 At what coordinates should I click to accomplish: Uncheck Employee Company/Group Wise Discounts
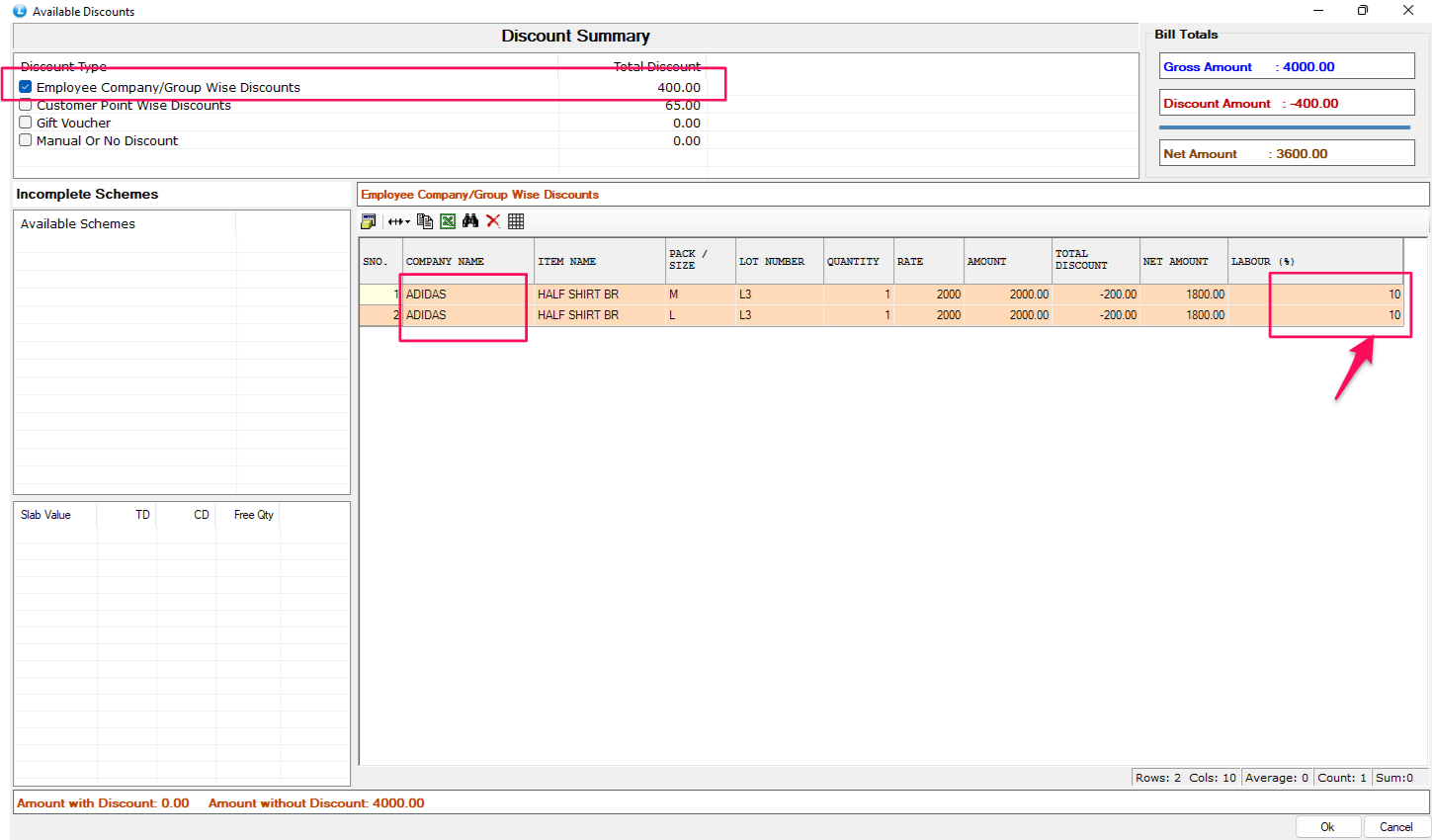click(26, 87)
